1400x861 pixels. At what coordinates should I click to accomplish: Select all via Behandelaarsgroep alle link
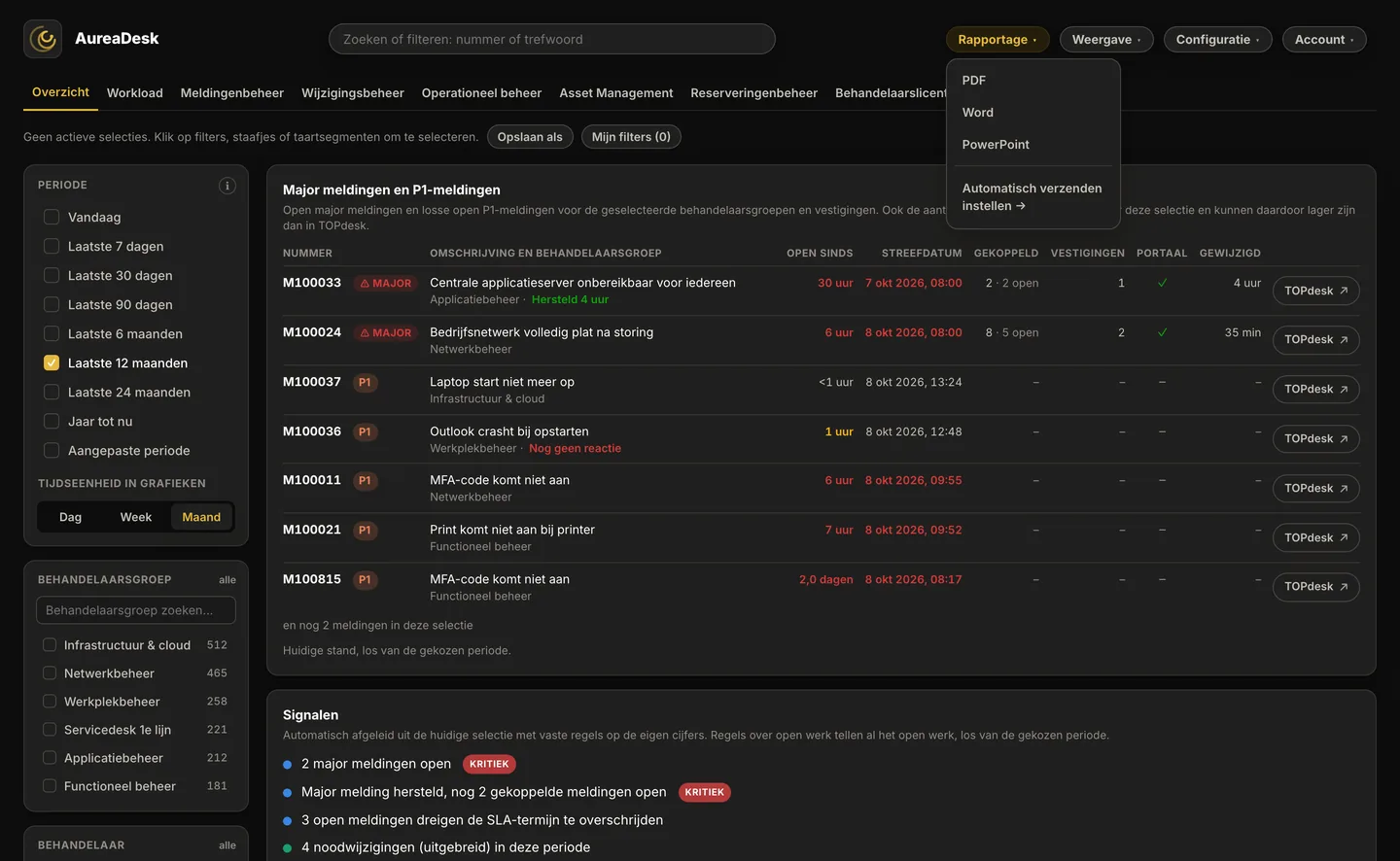tap(227, 580)
